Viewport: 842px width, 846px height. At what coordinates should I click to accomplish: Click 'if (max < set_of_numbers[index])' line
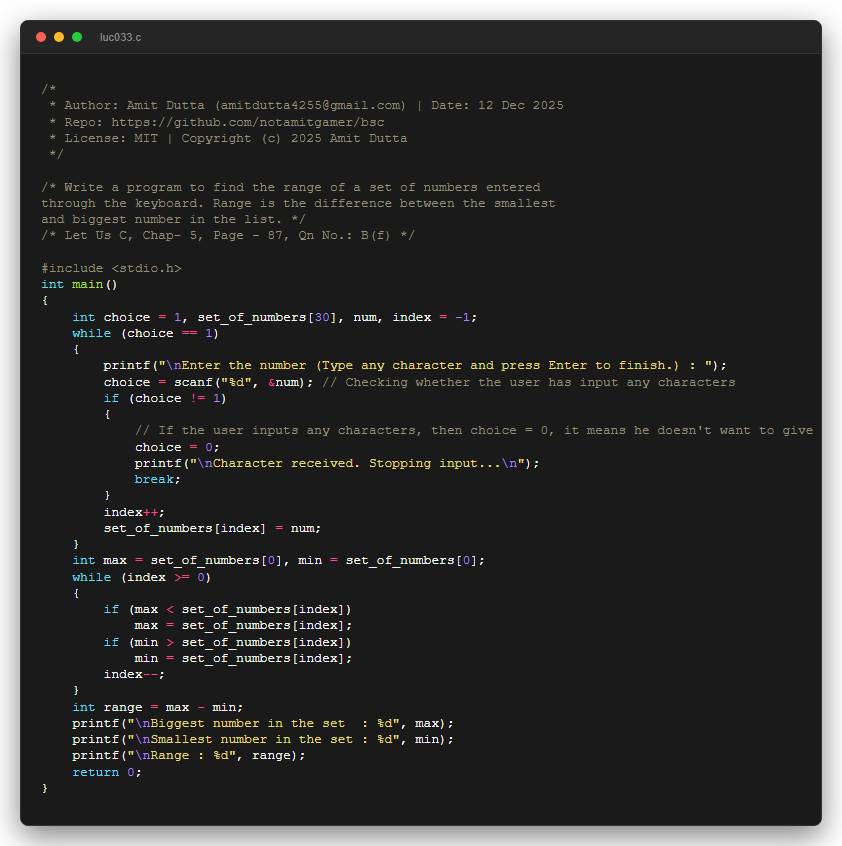tap(227, 610)
